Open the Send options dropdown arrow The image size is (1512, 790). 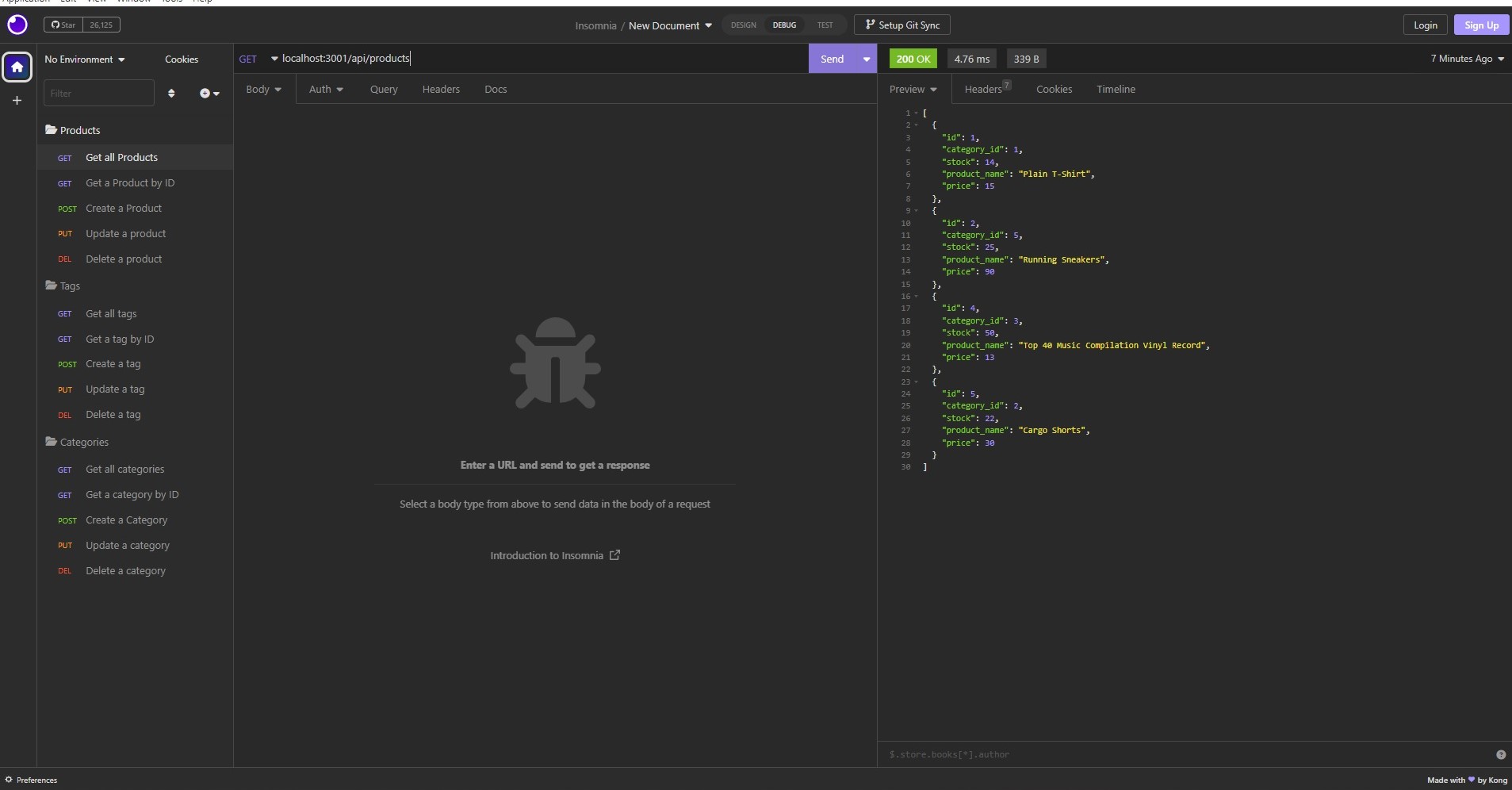click(867, 59)
